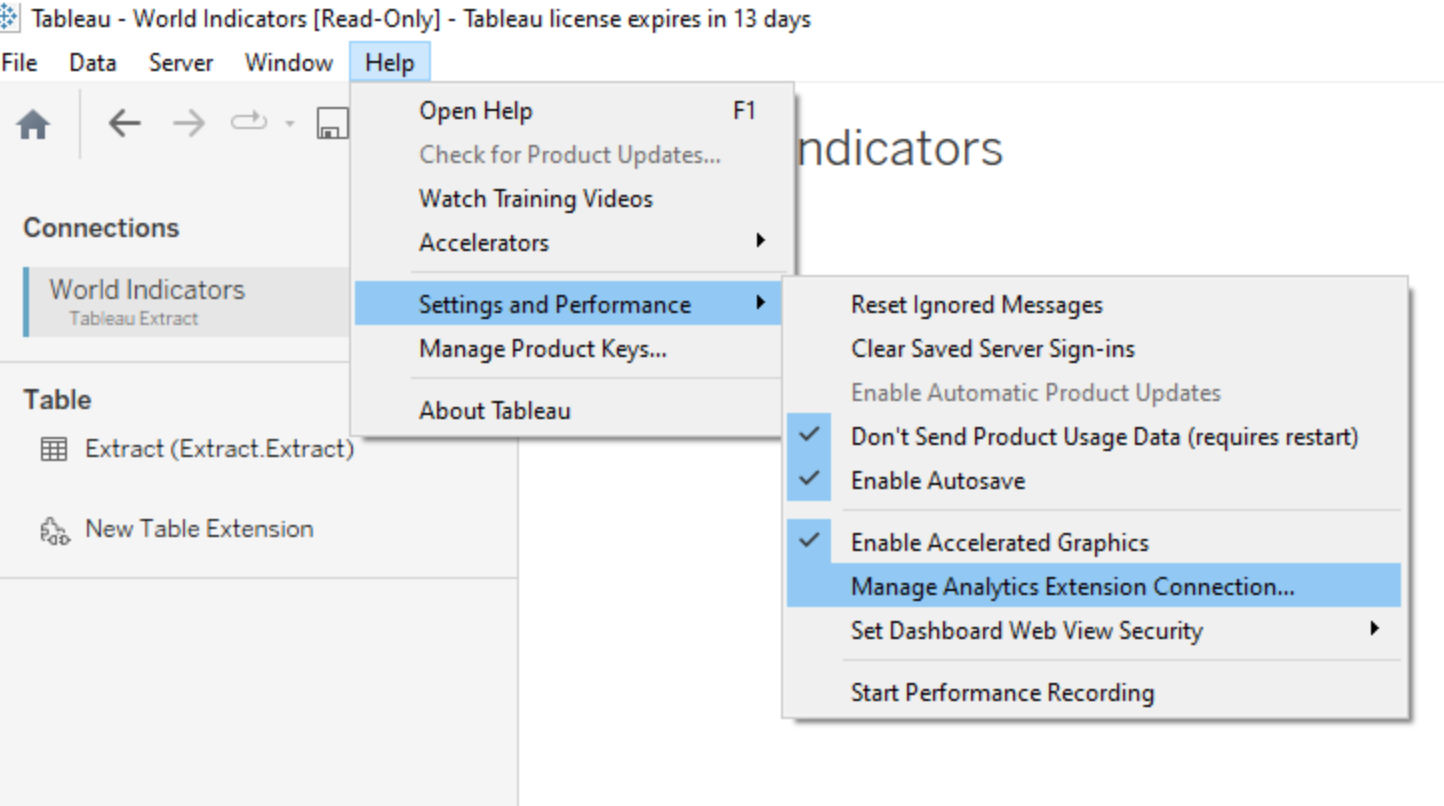Click the Save disk icon

pyautogui.click(x=332, y=124)
